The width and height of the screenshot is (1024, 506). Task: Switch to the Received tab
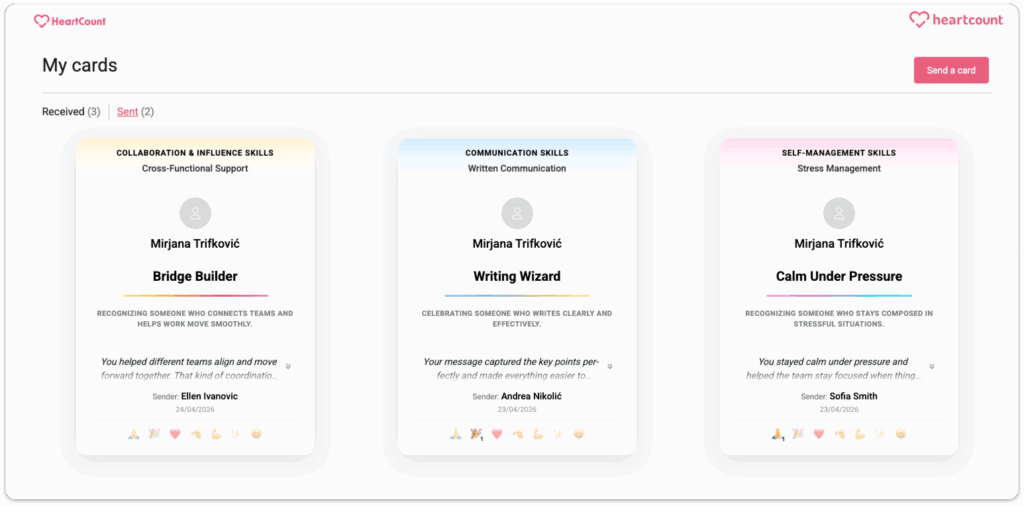[71, 112]
